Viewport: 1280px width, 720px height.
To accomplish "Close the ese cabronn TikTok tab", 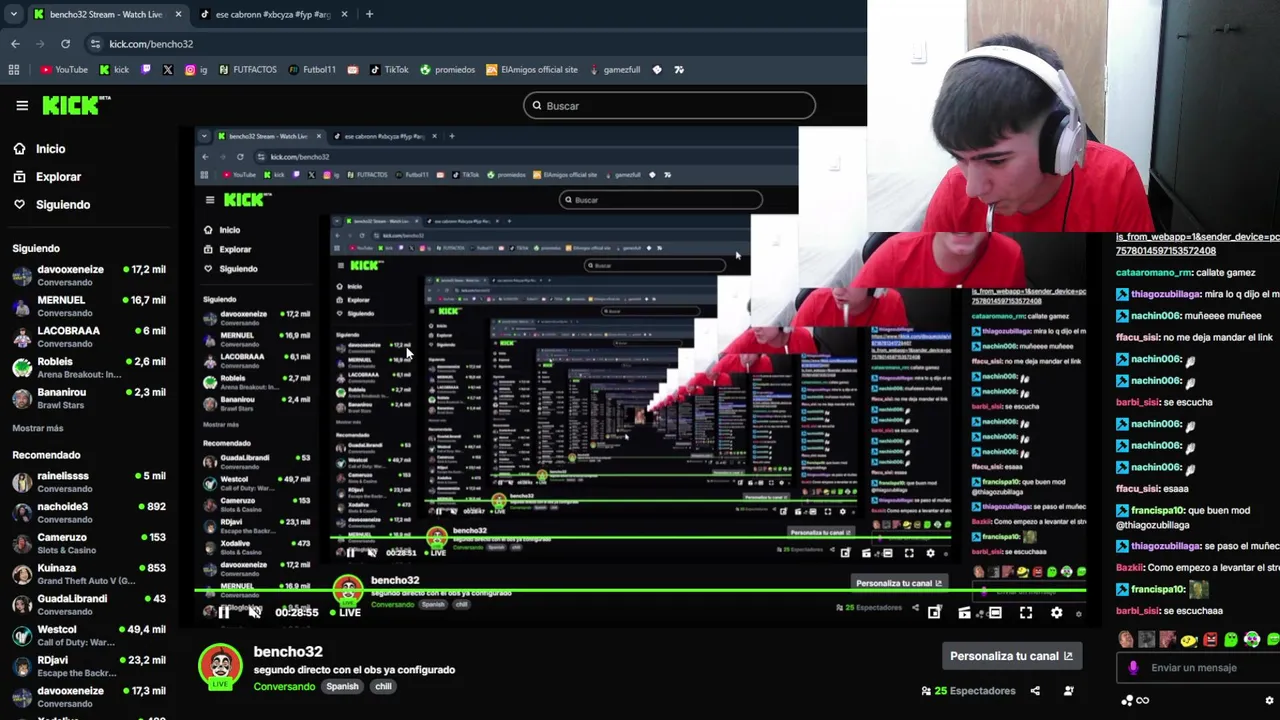I will pos(344,14).
